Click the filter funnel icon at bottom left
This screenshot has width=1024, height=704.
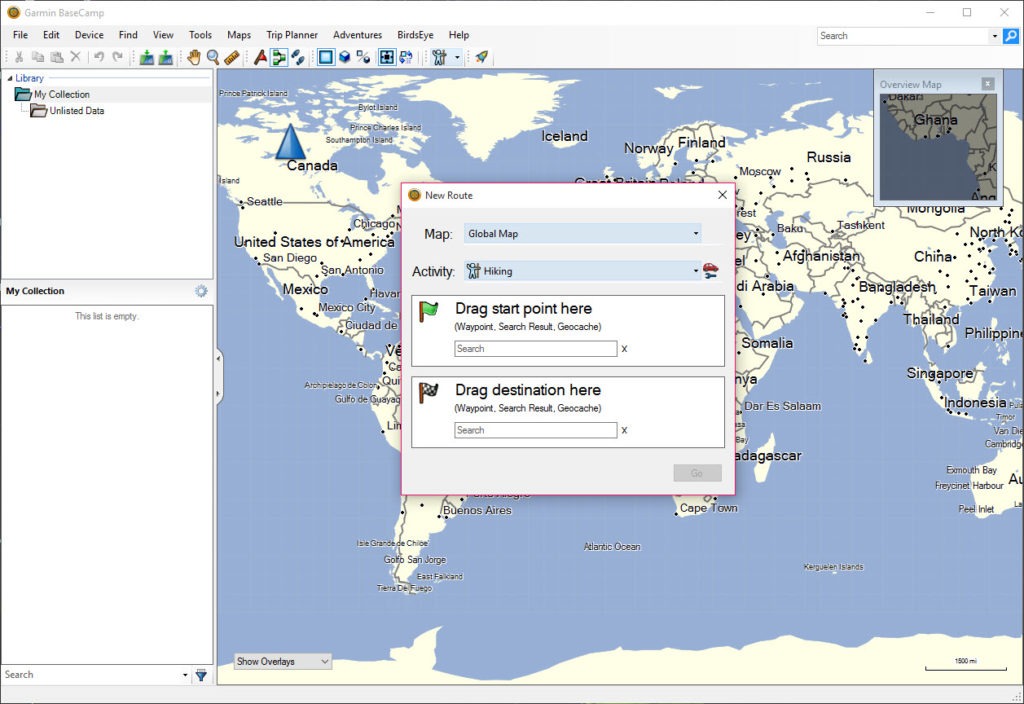coord(201,675)
